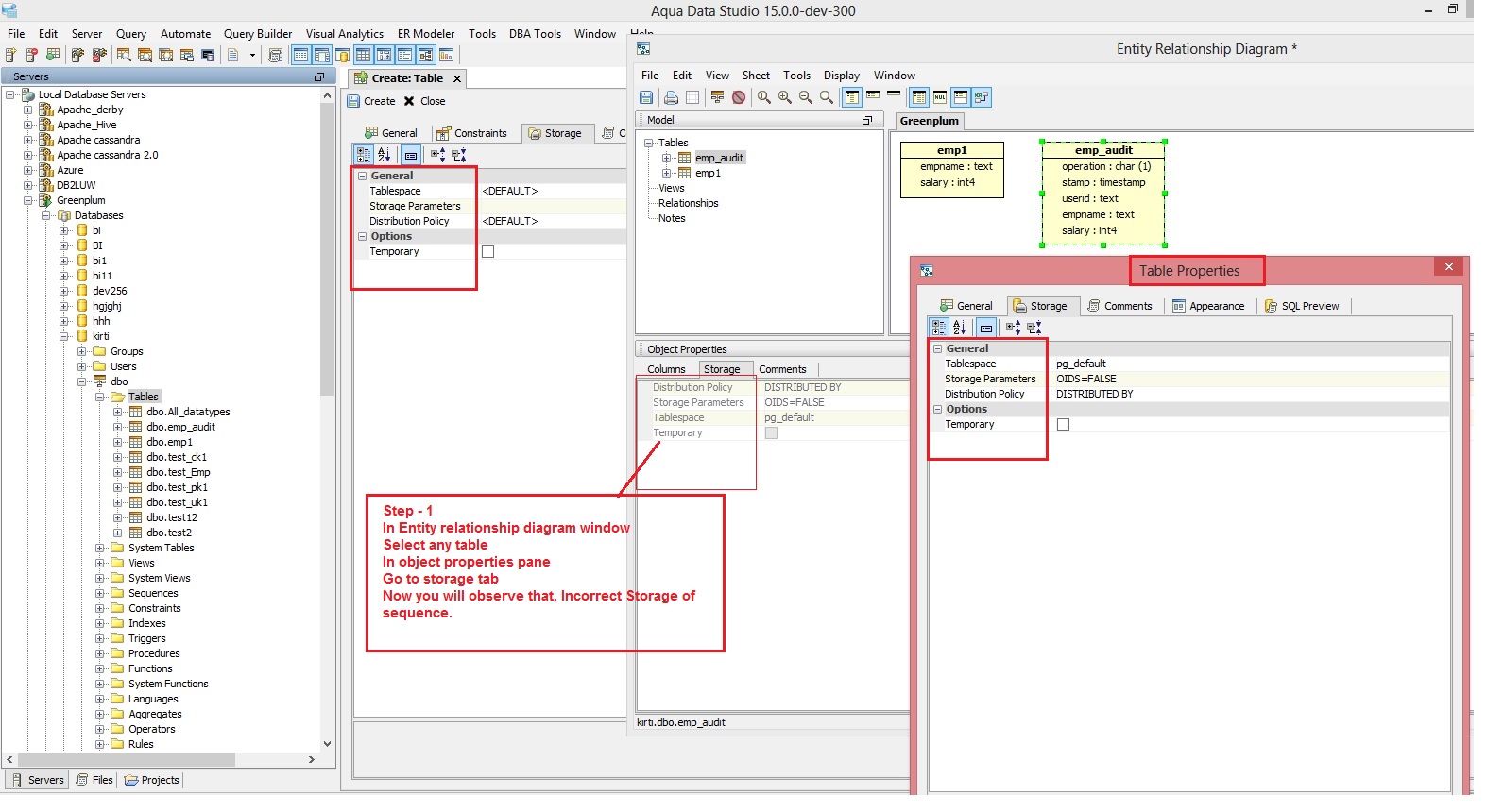Select dbo.test_pk1 table in Servers tree
Image resolution: width=1504 pixels, height=812 pixels.
[x=177, y=487]
